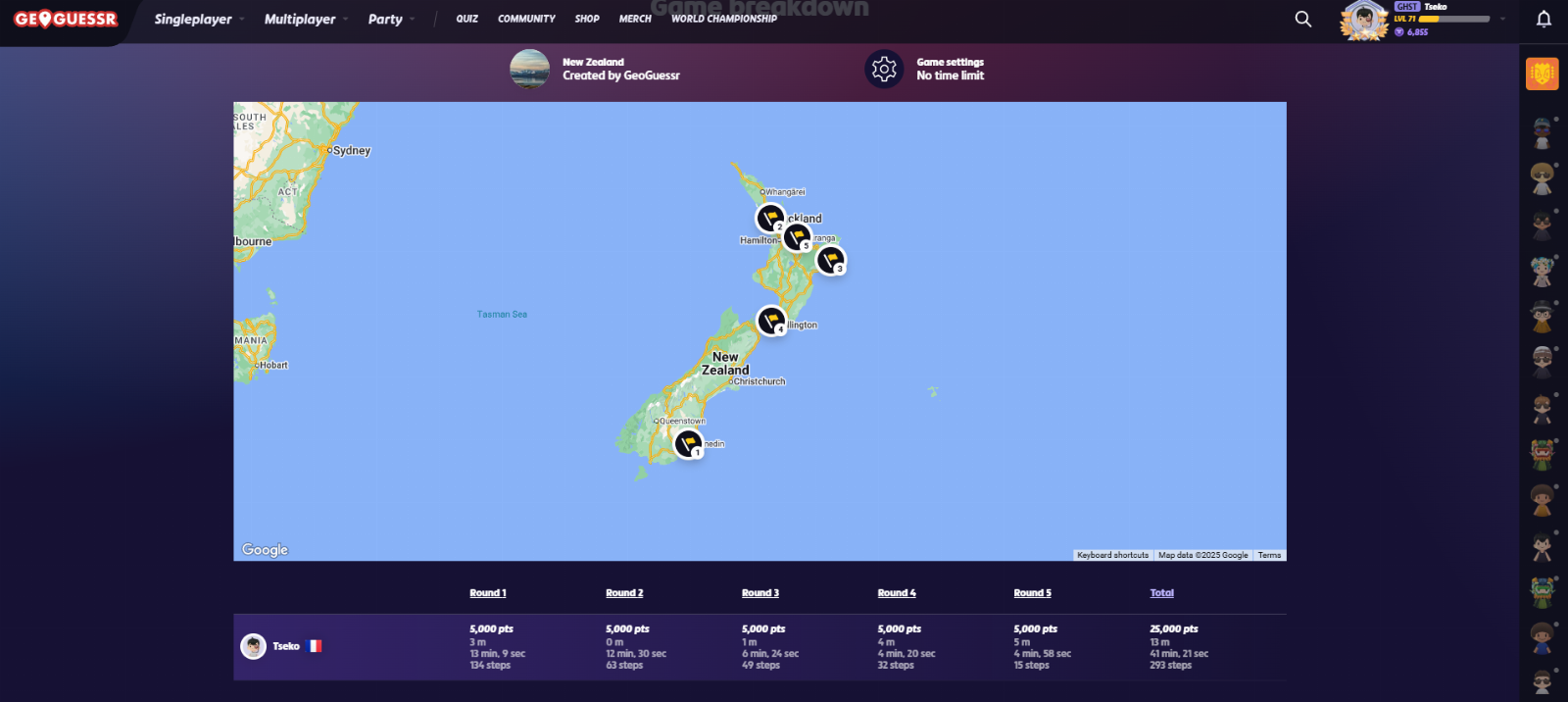This screenshot has height=702, width=1568.
Task: Click the orange badge icon in sidebar
Action: pos(1542,74)
